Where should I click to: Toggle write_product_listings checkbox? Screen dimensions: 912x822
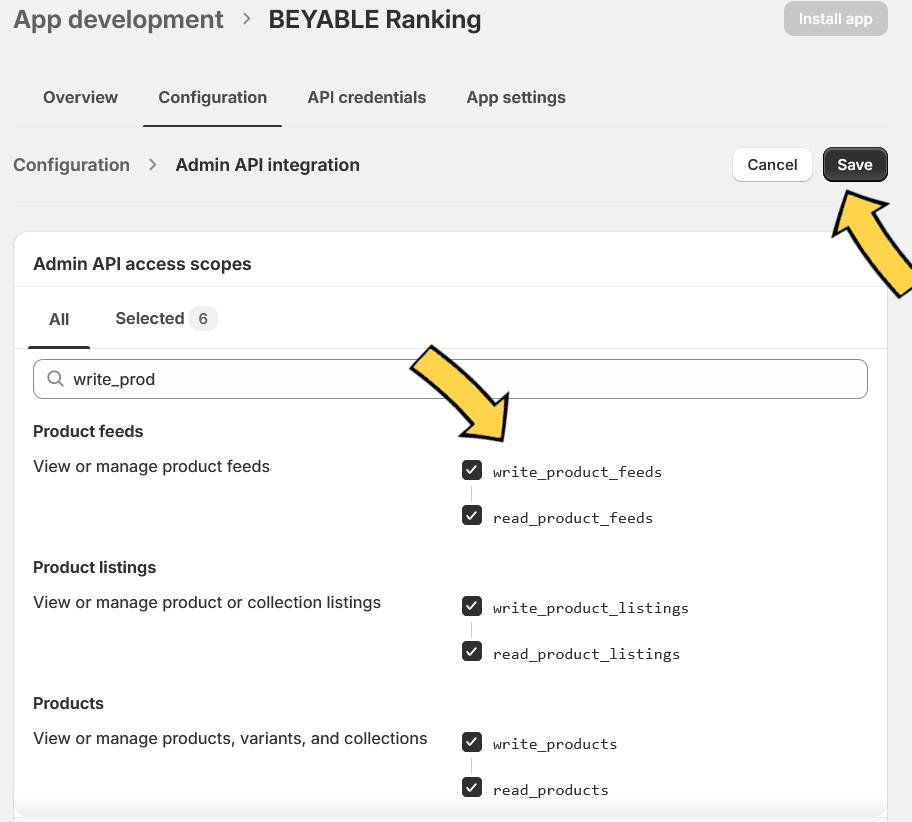[472, 606]
